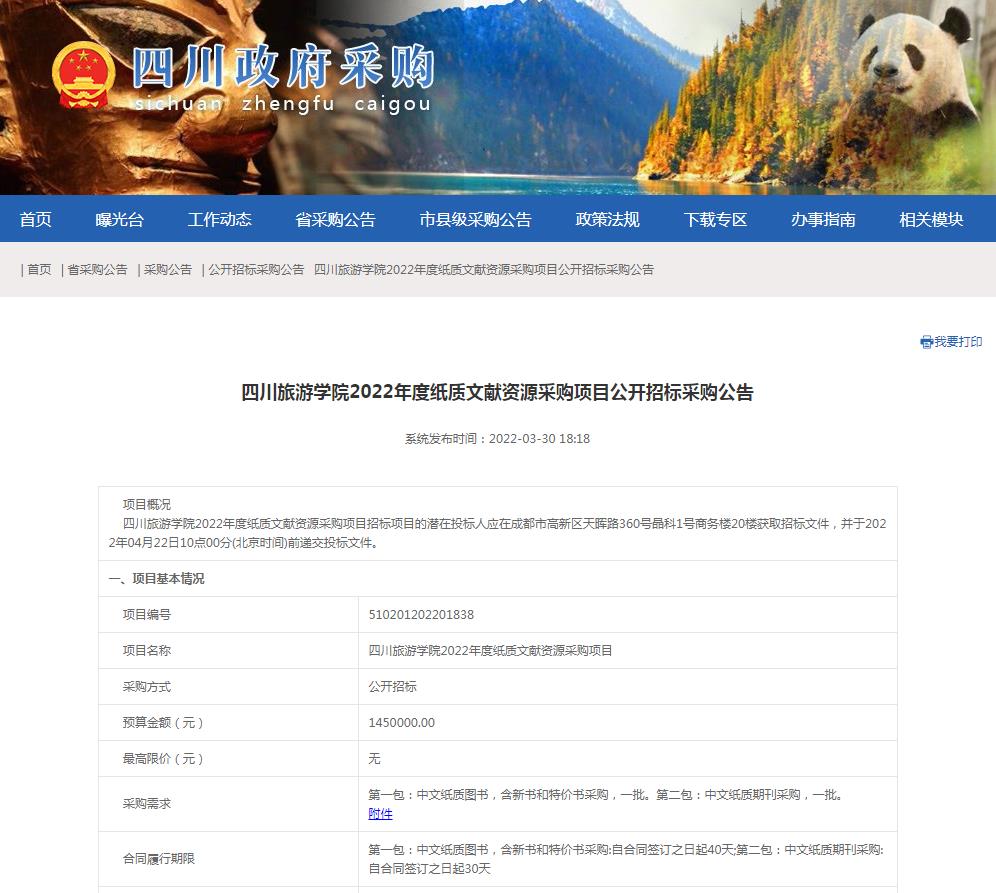Open the 曝光台 navigation item
Screen dimensions: 996x893
(119, 219)
